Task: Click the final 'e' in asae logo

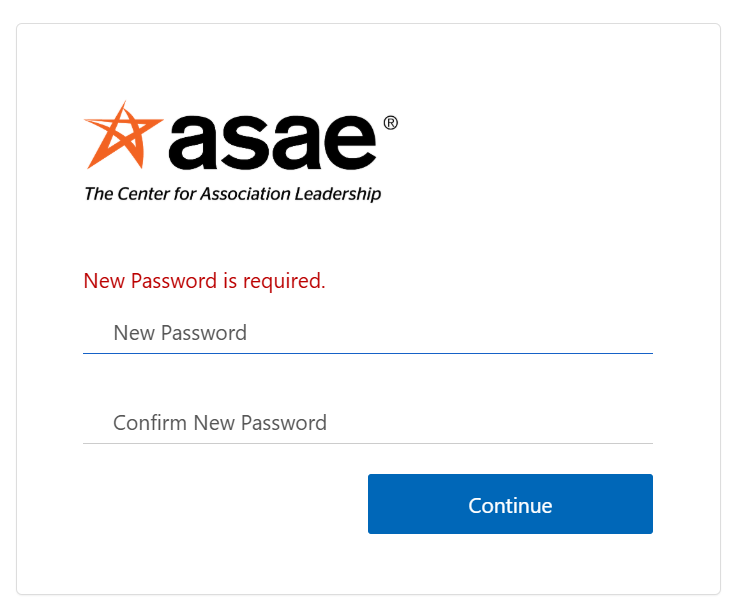Action: point(349,143)
